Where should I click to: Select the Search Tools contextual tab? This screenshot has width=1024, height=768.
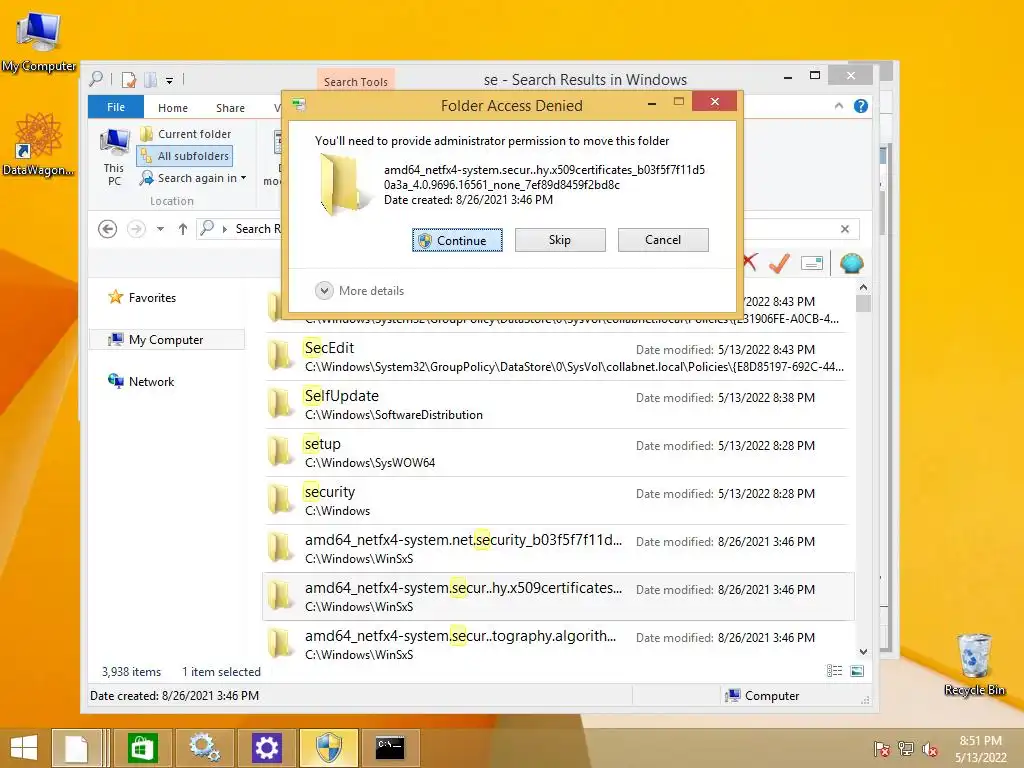(356, 82)
